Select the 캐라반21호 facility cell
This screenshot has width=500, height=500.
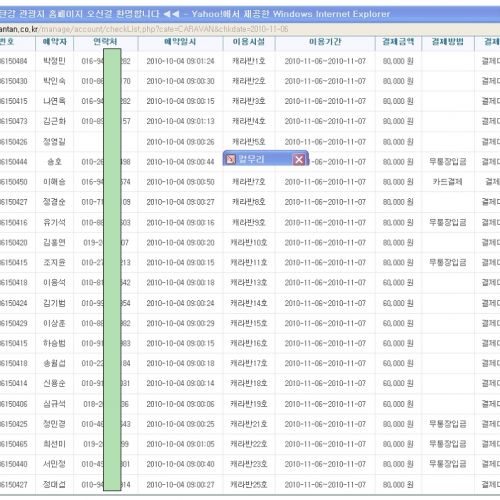[249, 424]
